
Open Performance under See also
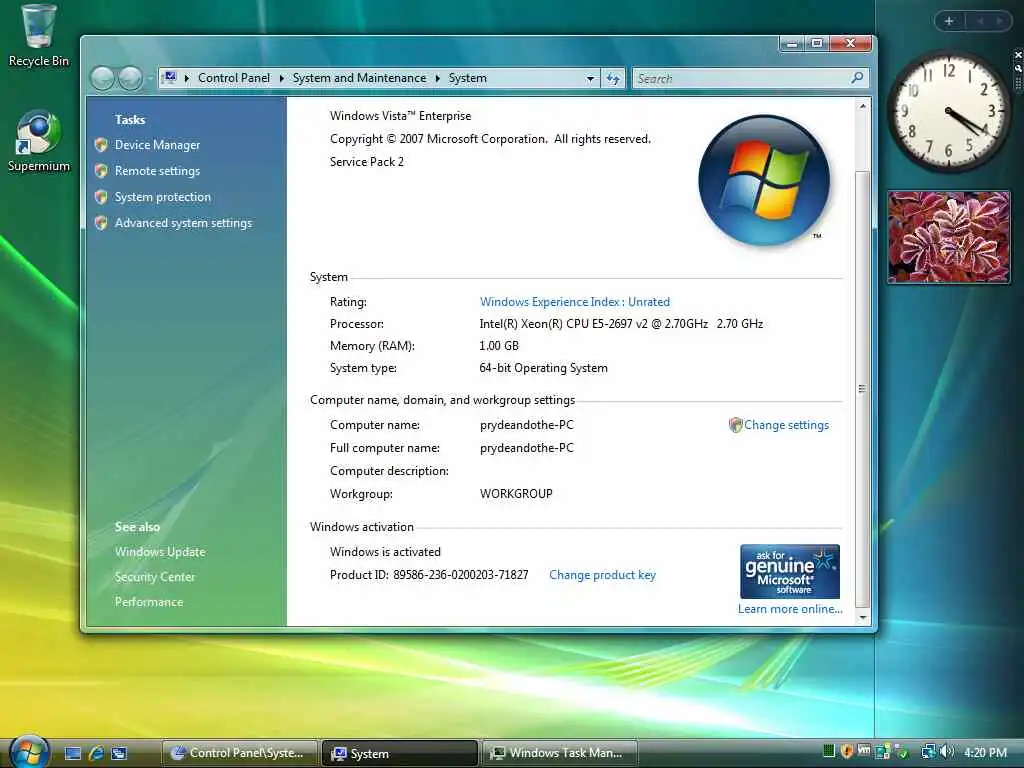coord(149,602)
